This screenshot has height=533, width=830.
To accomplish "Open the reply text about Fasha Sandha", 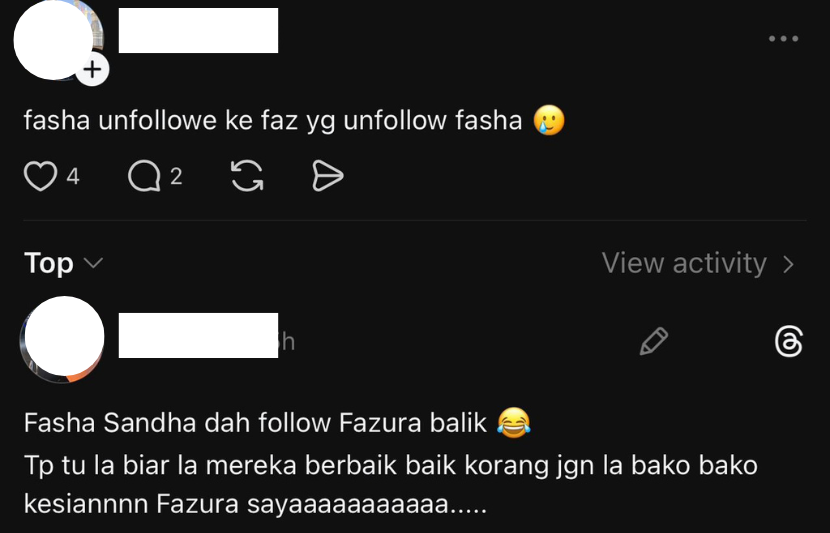I will [x=391, y=463].
